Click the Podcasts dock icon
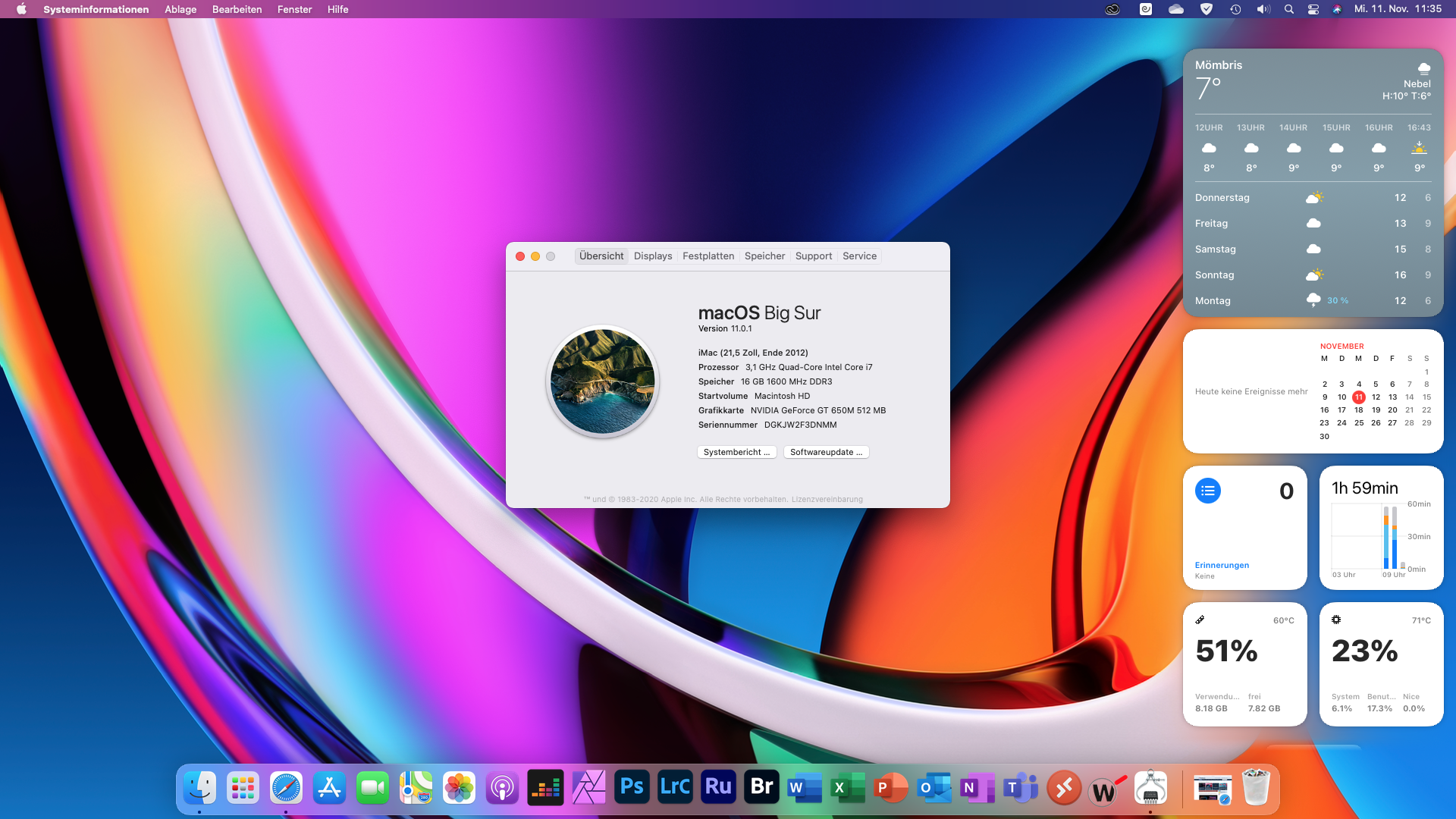Viewport: 1456px width, 819px height. 502,787
